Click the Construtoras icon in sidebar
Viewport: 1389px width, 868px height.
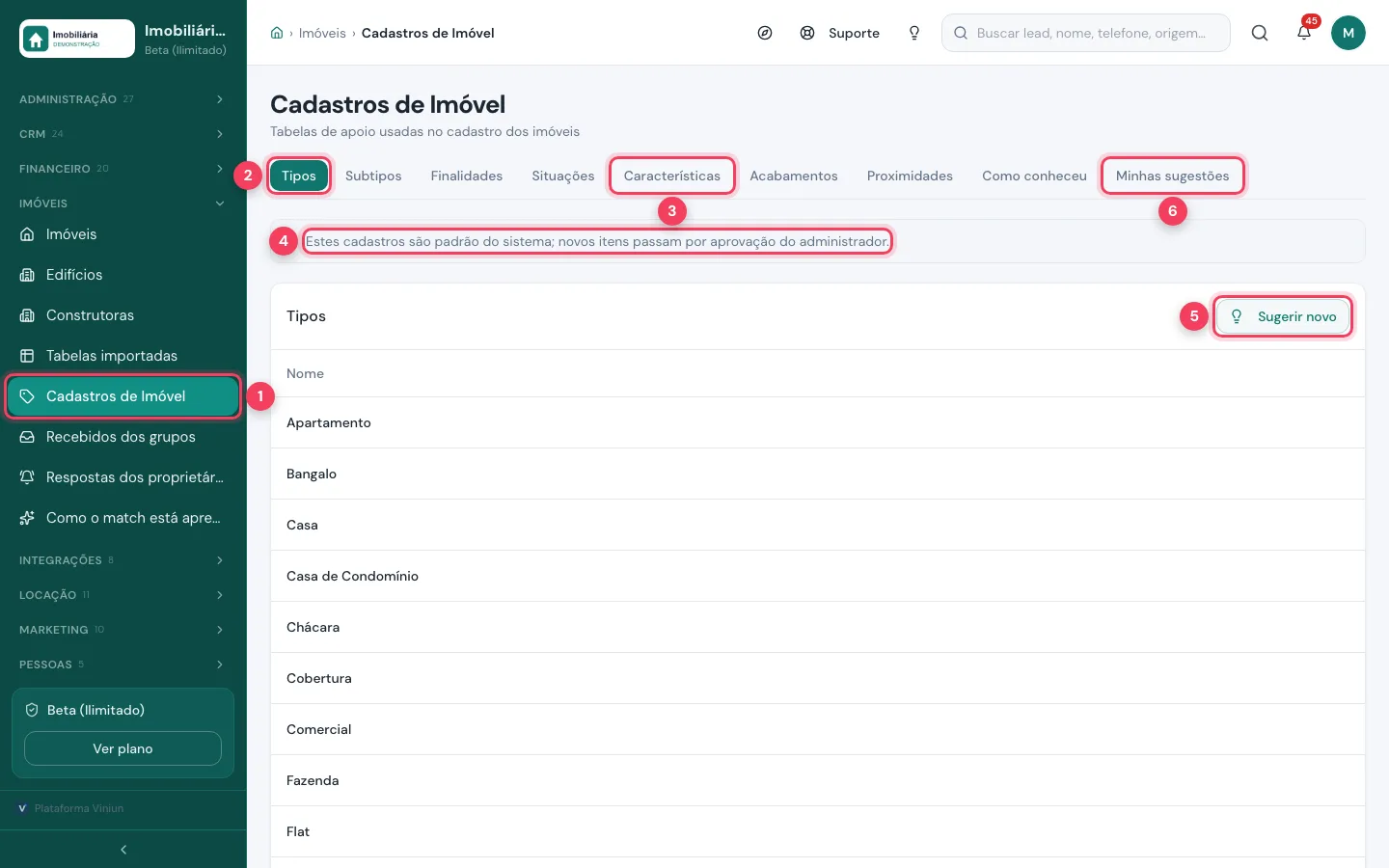[27, 315]
